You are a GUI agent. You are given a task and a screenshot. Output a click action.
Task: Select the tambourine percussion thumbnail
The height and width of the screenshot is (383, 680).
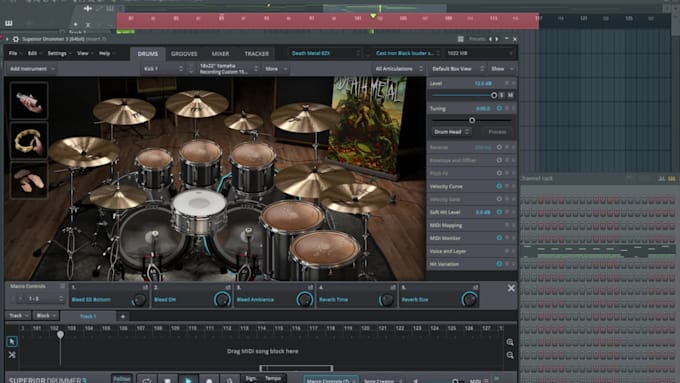(29, 141)
